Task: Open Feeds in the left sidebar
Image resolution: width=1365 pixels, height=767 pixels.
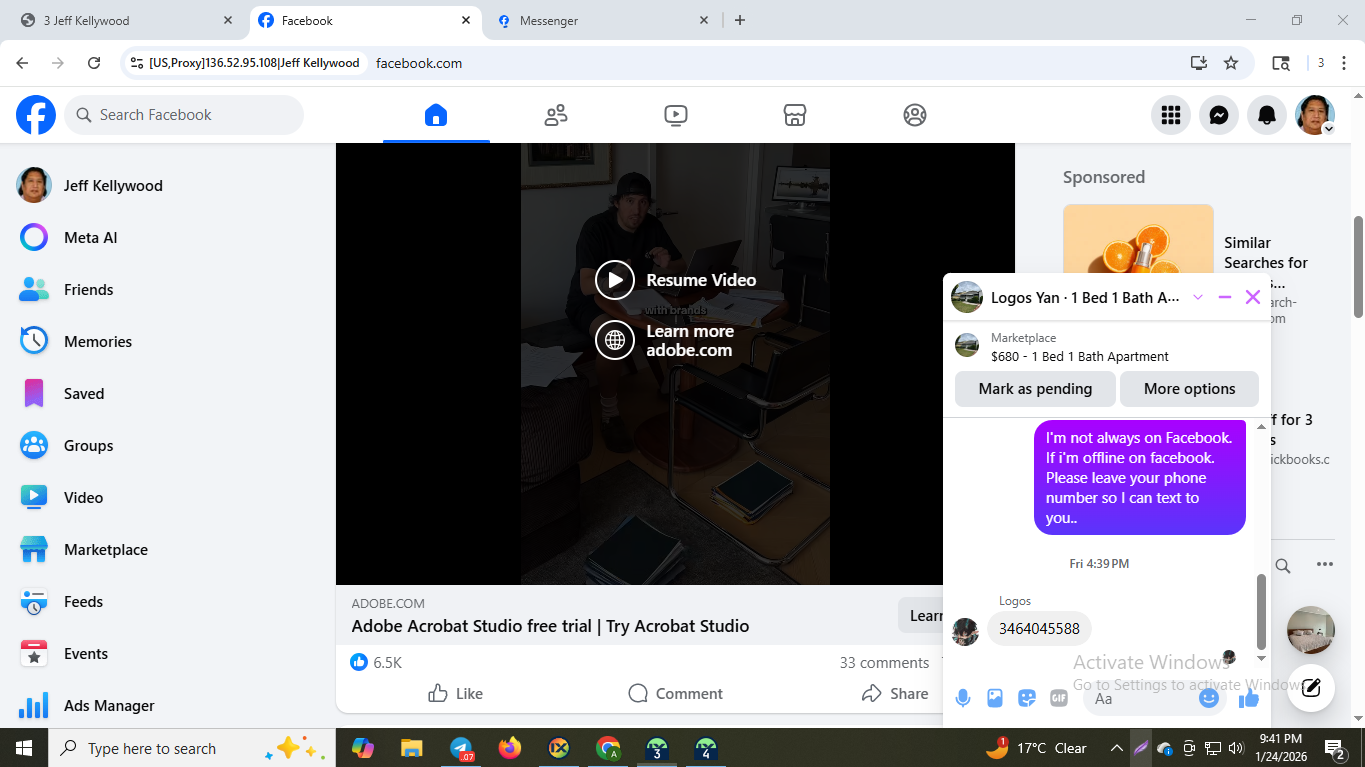Action: [167, 601]
